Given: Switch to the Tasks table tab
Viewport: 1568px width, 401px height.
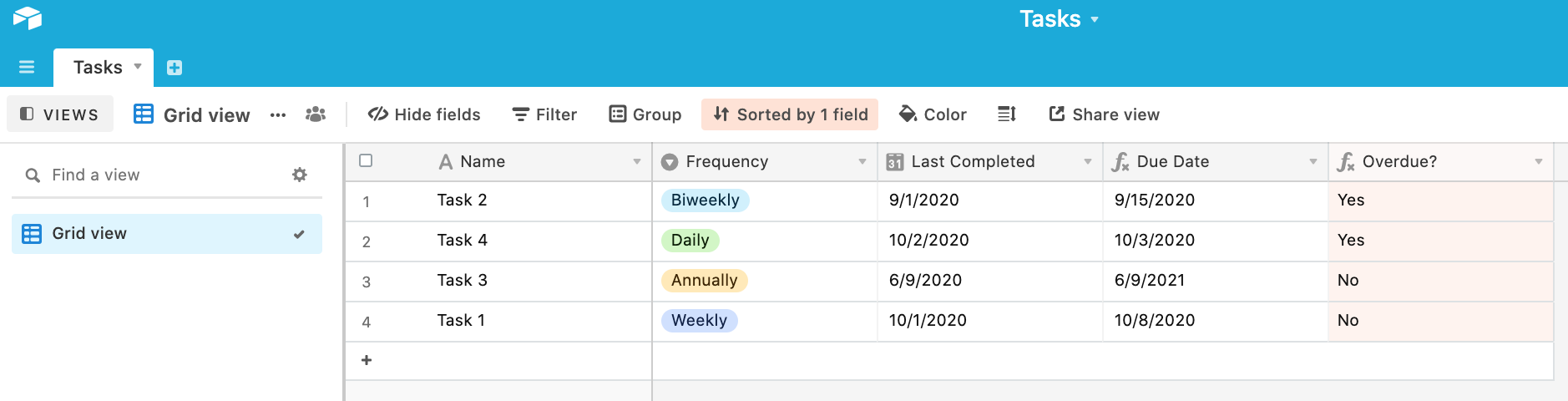Looking at the screenshot, I should [x=104, y=68].
